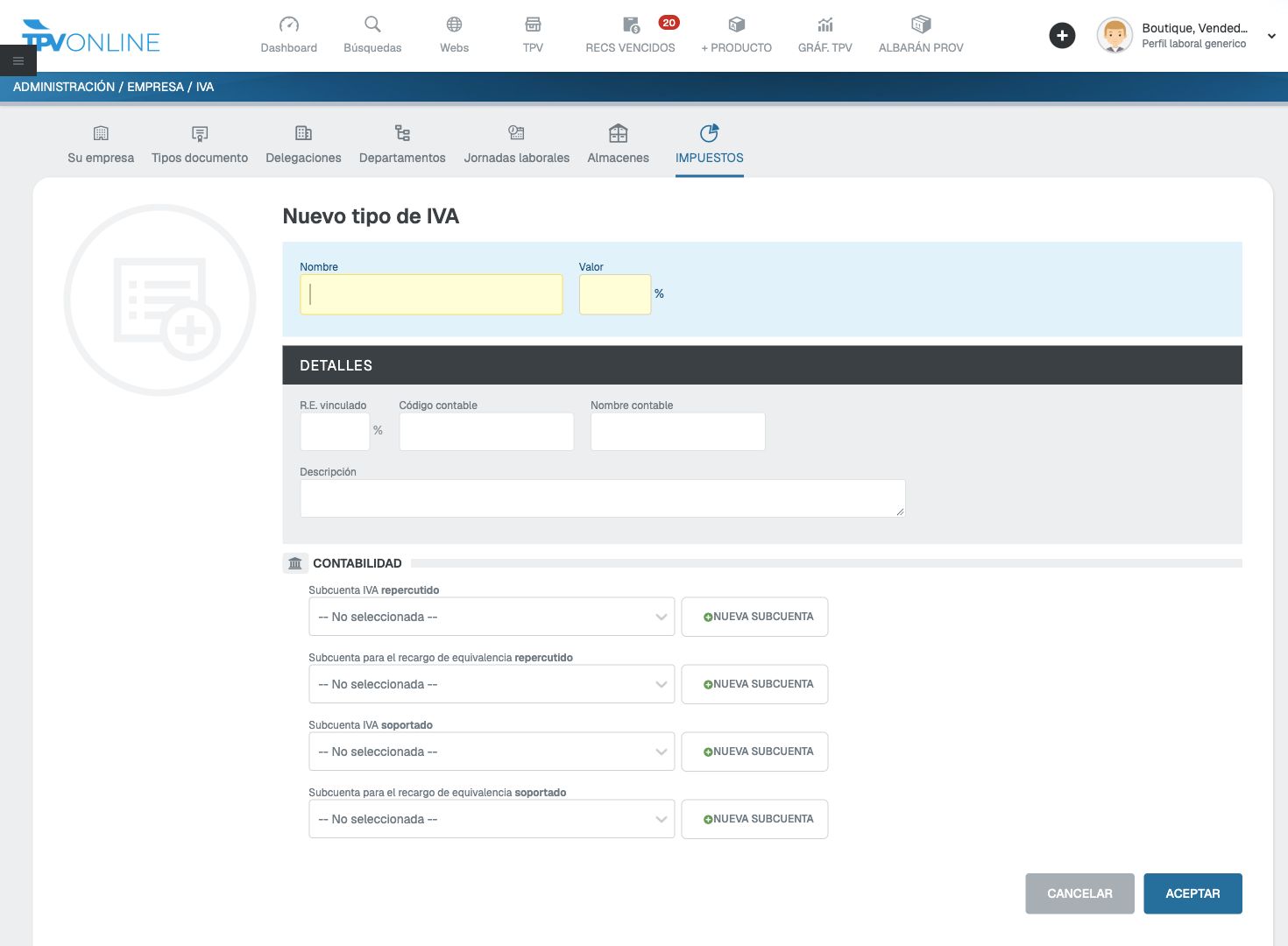The height and width of the screenshot is (946, 1288).
Task: Click the ACEPTAR button
Action: pyautogui.click(x=1192, y=893)
